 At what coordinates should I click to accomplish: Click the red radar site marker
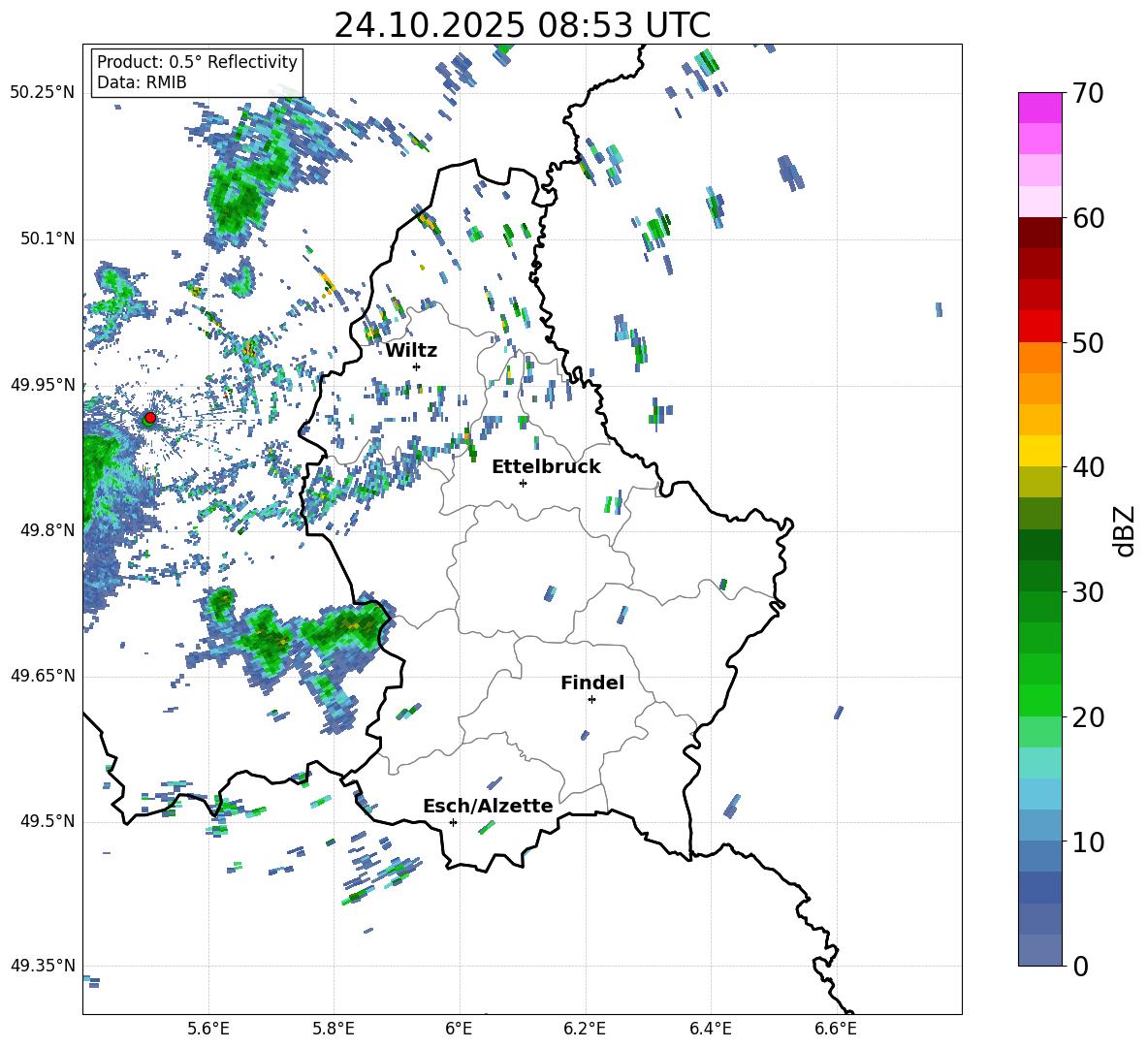(x=149, y=418)
